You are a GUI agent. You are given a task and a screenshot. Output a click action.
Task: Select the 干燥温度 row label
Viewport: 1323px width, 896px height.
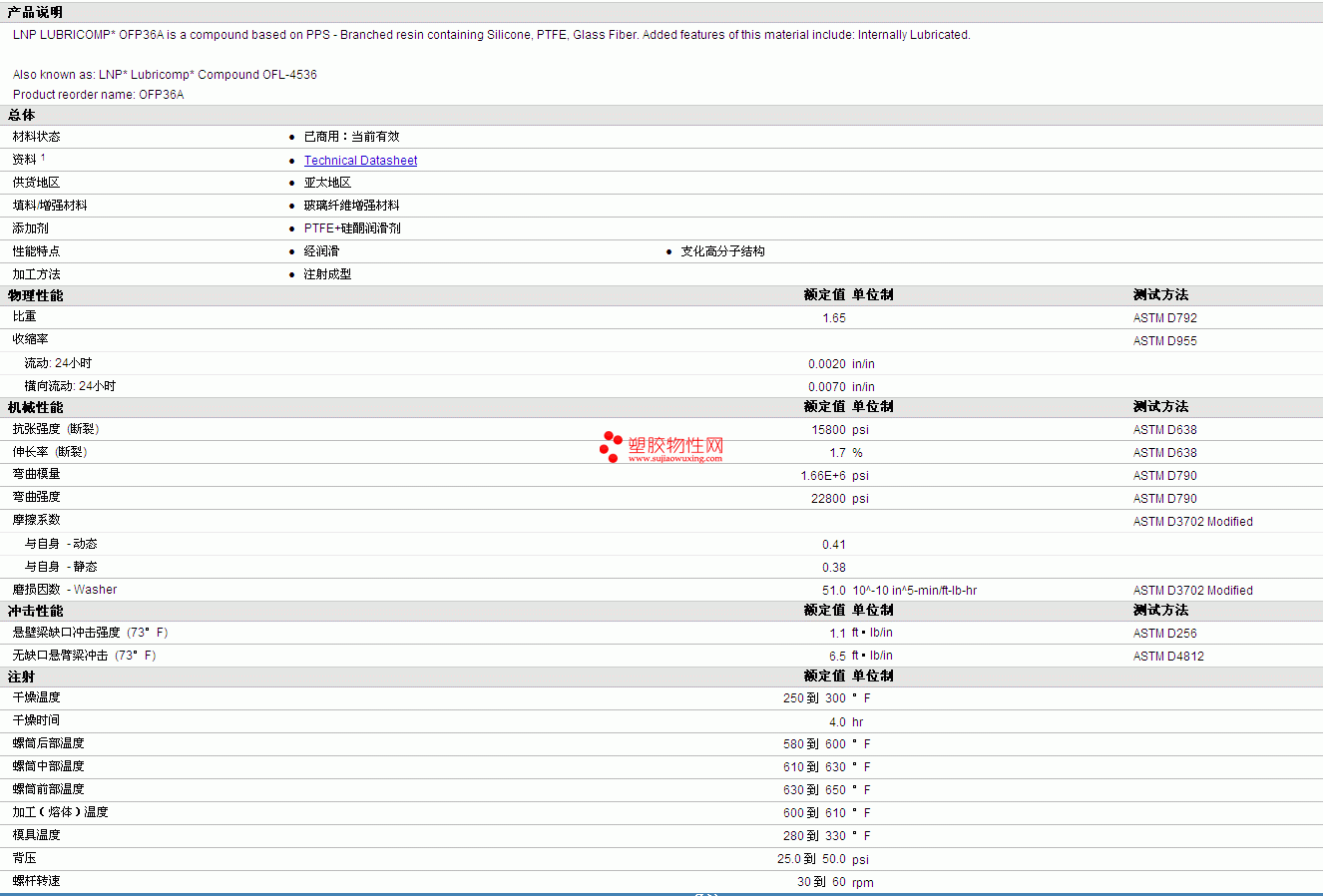(36, 697)
